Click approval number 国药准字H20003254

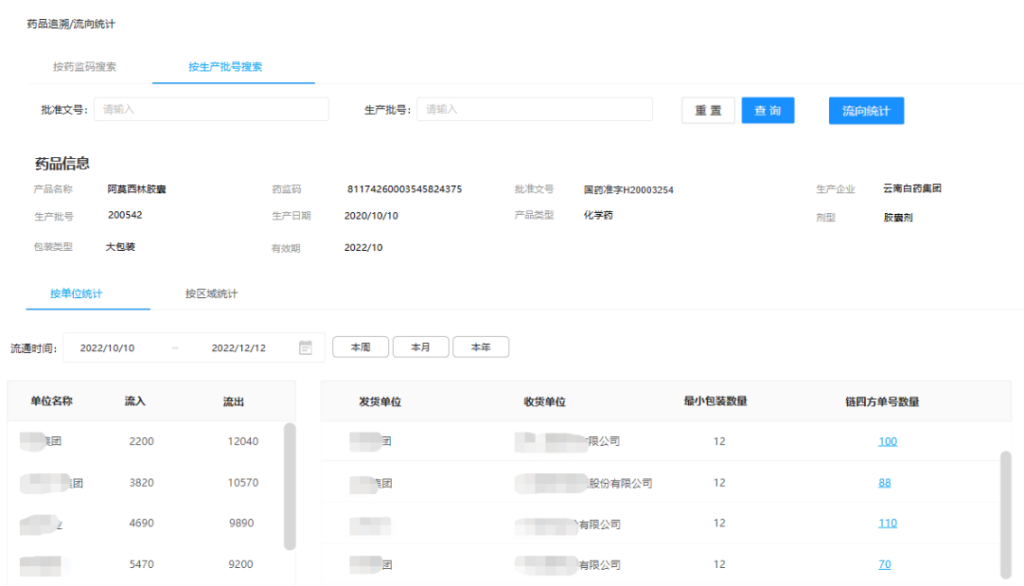pos(628,189)
